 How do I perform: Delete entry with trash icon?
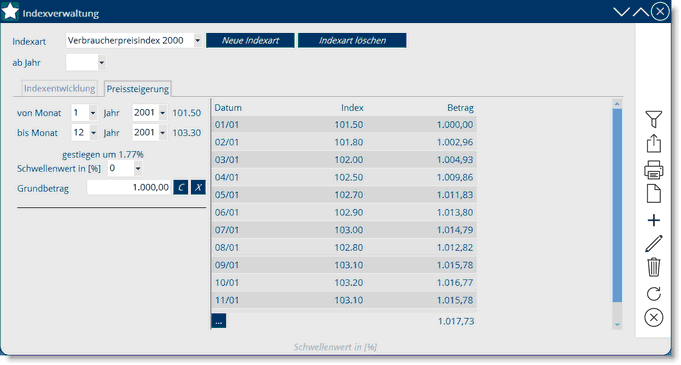pyautogui.click(x=653, y=267)
